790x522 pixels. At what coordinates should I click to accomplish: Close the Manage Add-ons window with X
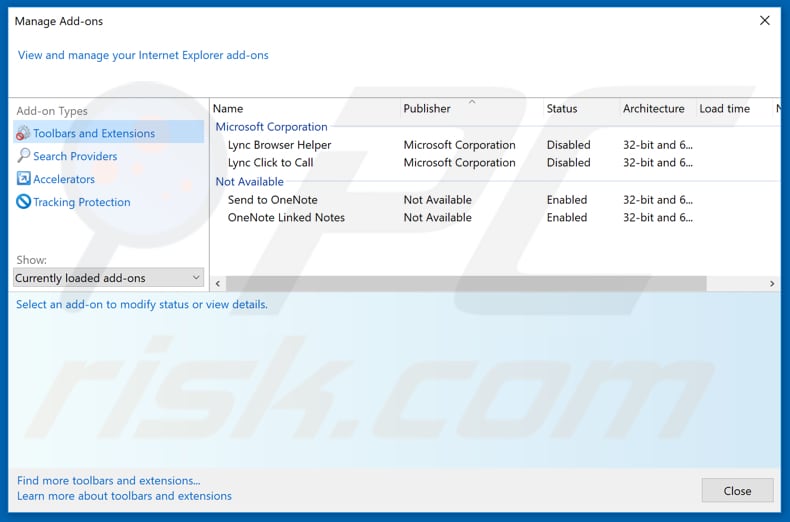[765, 21]
